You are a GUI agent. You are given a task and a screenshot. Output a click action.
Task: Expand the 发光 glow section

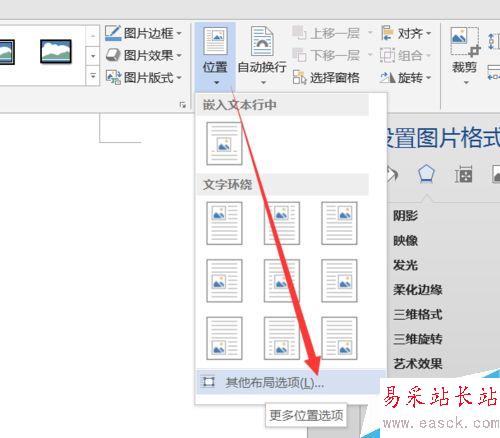tap(405, 265)
